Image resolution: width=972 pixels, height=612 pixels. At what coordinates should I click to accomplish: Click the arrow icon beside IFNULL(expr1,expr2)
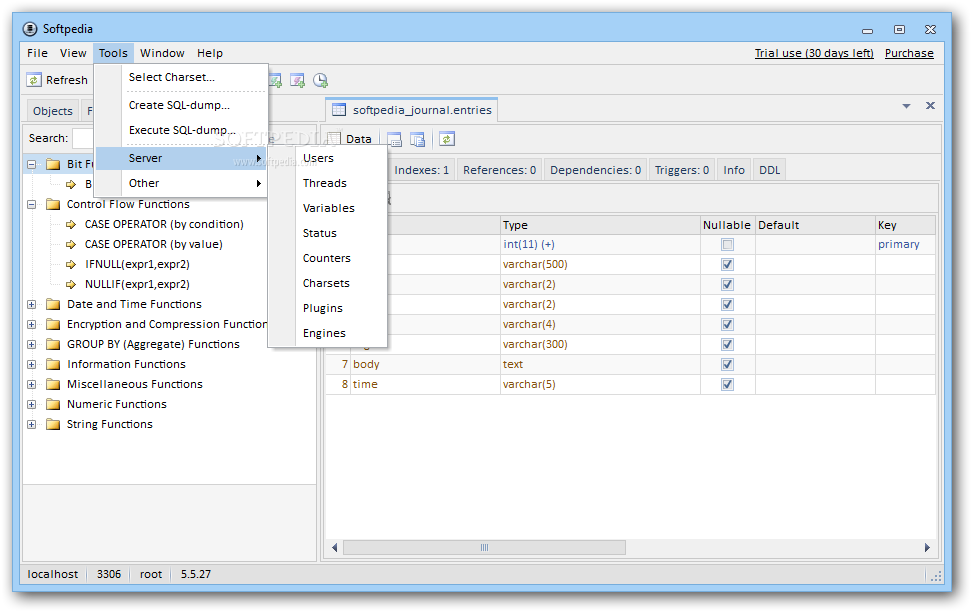(x=71, y=264)
